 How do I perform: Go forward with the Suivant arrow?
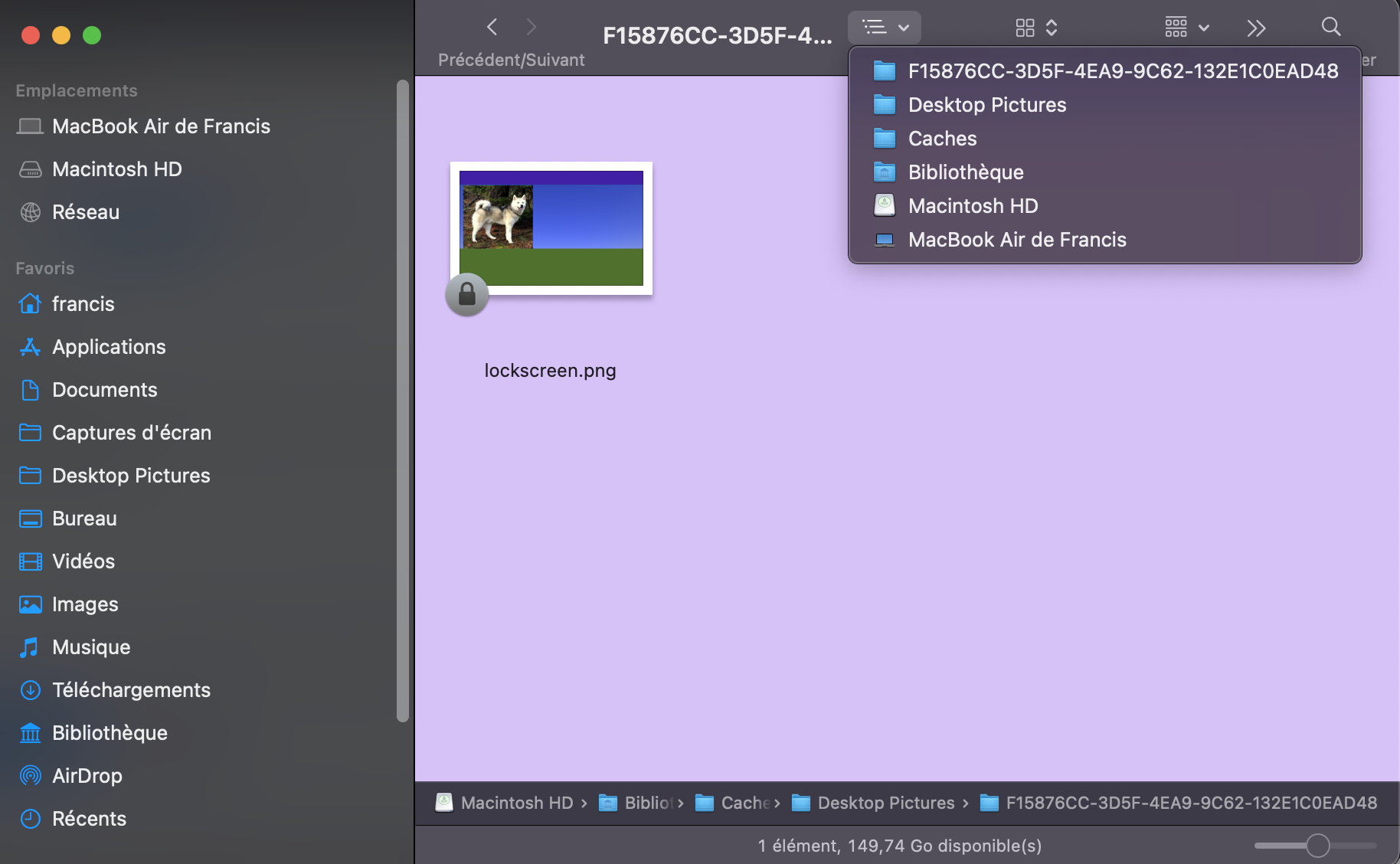[x=532, y=28]
